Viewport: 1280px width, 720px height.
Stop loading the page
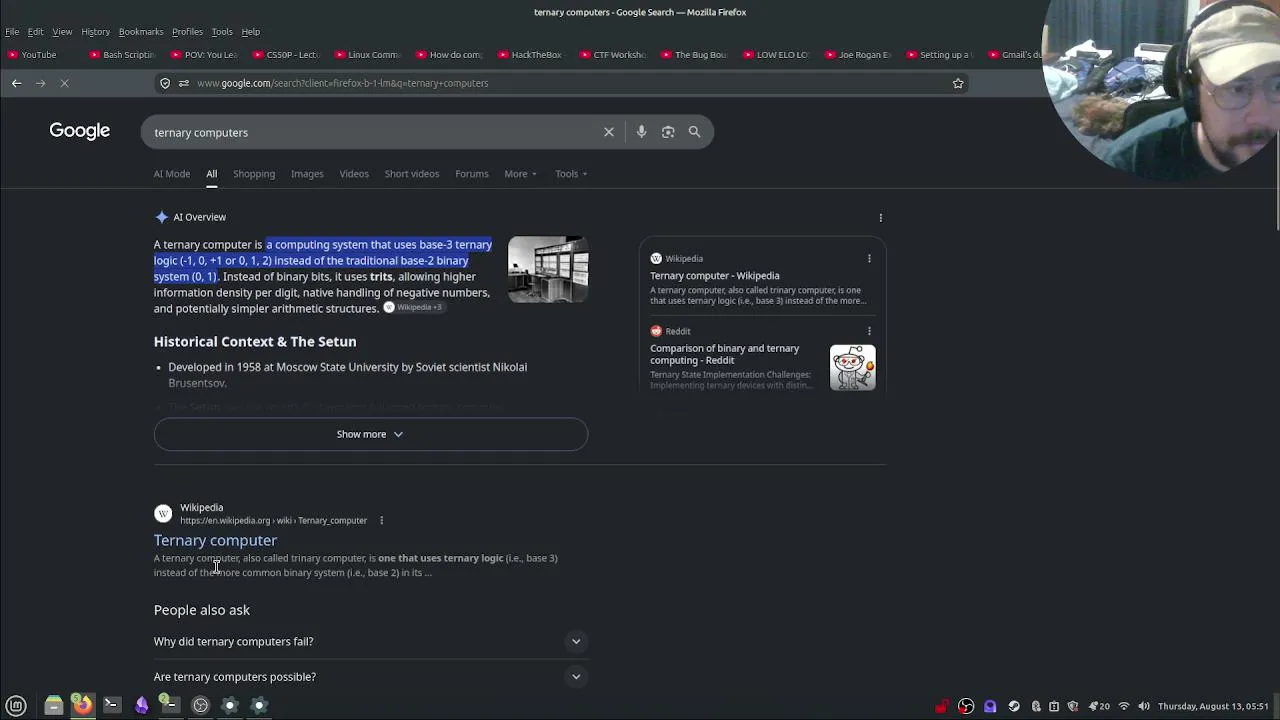pyautogui.click(x=64, y=83)
